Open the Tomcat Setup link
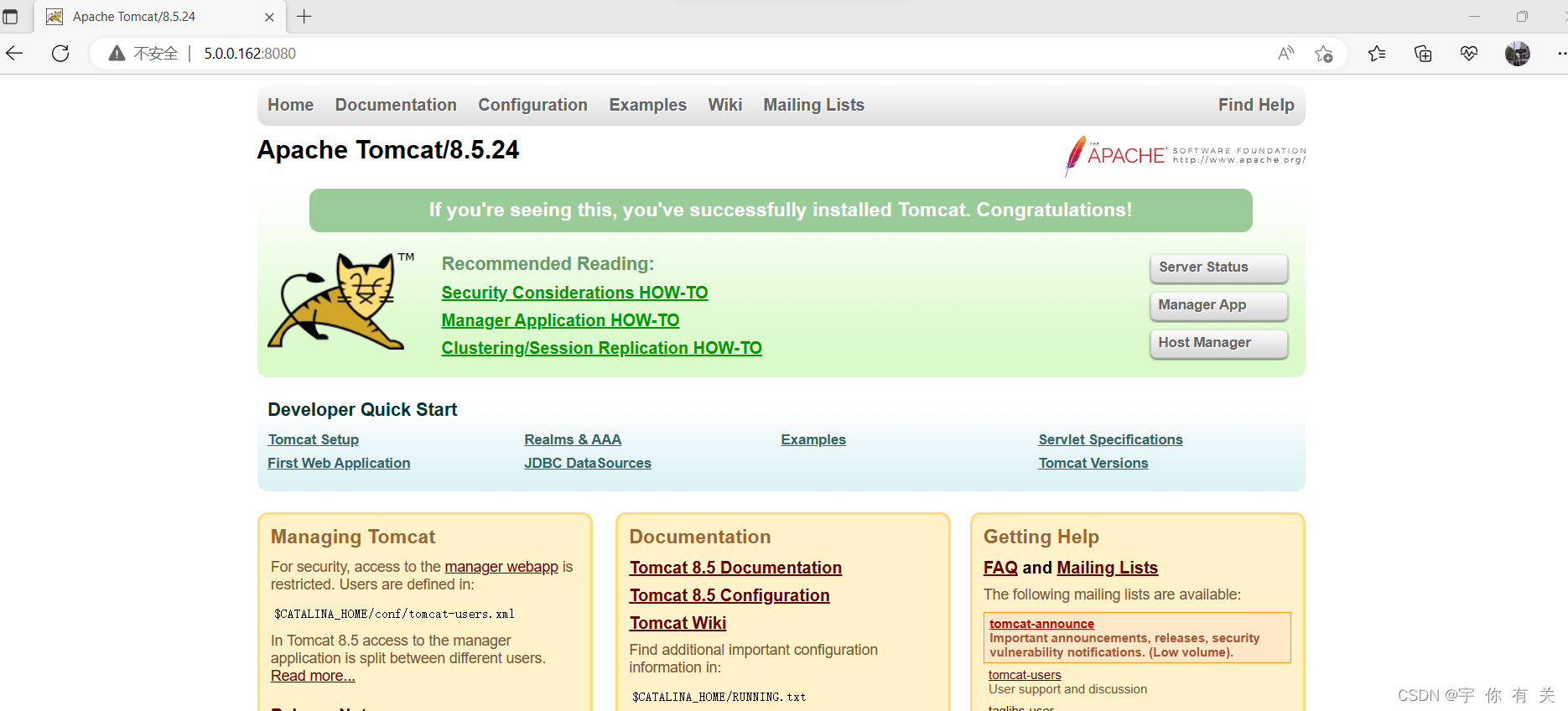 point(314,439)
